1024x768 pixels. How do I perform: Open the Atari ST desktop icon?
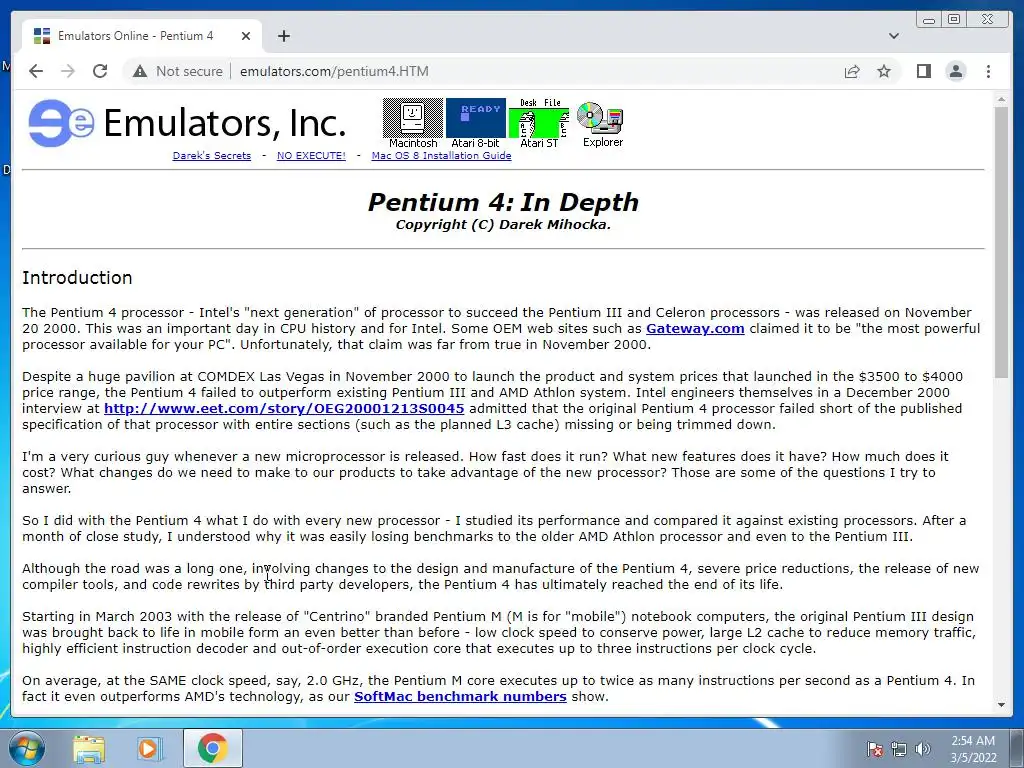pyautogui.click(x=539, y=123)
